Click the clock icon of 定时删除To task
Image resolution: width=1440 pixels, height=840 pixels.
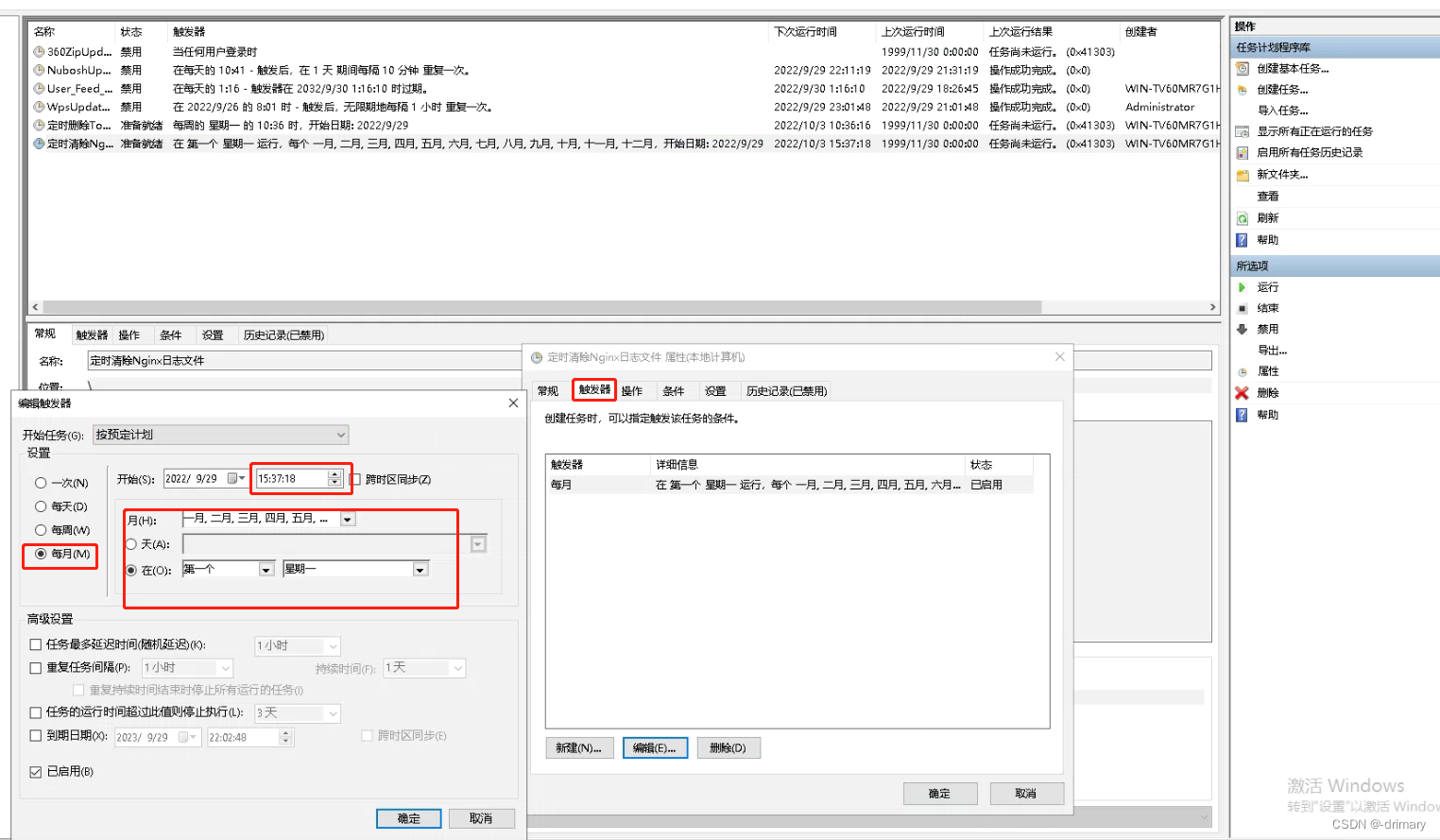click(x=39, y=125)
